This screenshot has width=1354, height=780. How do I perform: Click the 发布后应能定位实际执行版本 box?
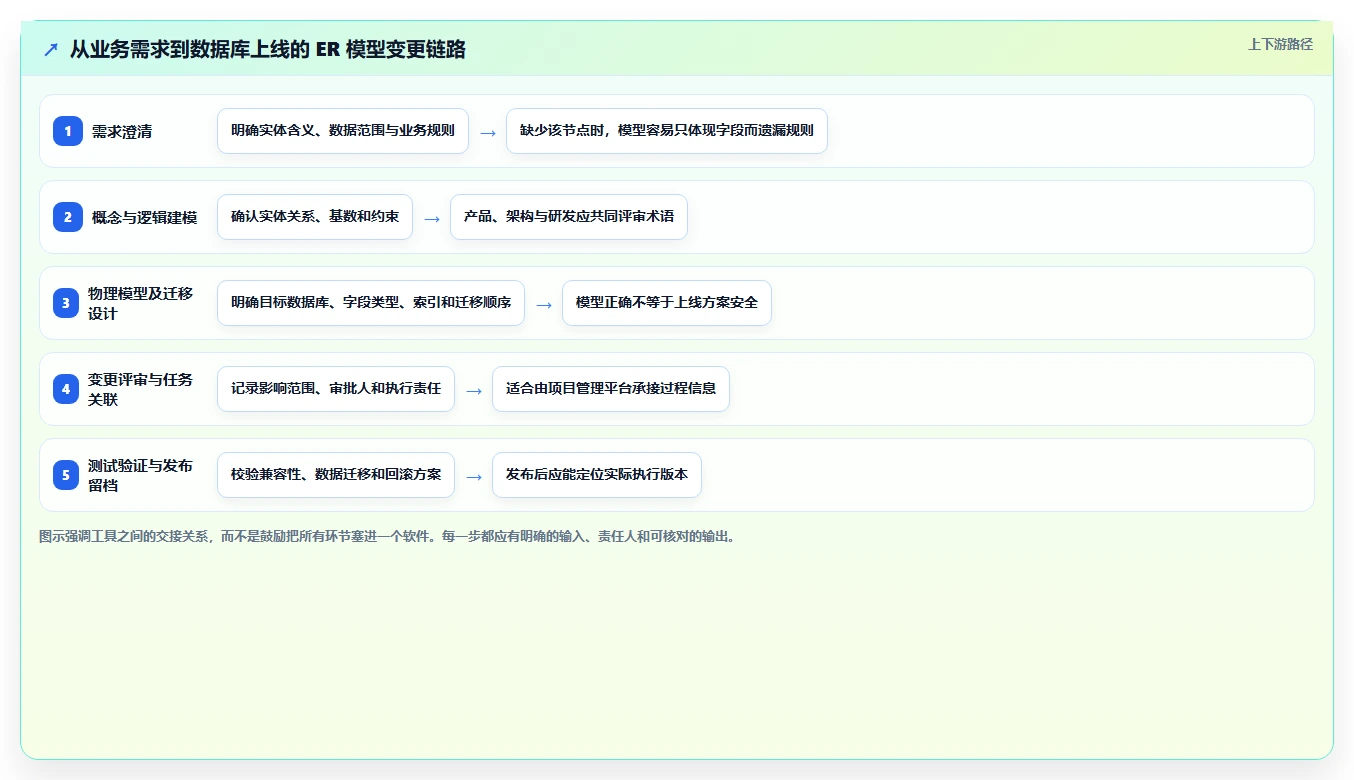pos(597,475)
